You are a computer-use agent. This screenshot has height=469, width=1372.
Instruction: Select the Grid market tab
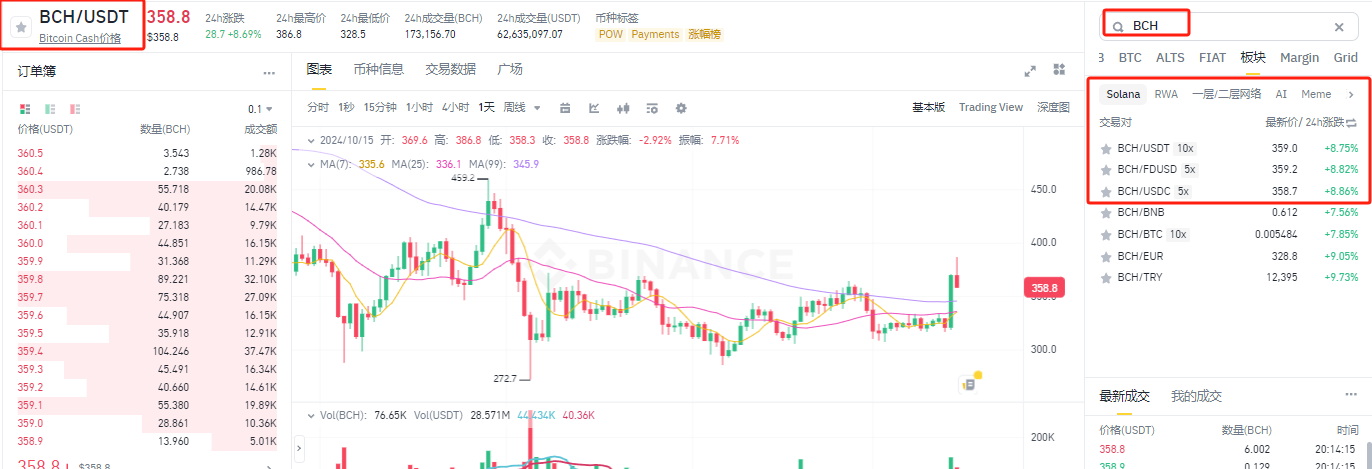click(x=1345, y=58)
